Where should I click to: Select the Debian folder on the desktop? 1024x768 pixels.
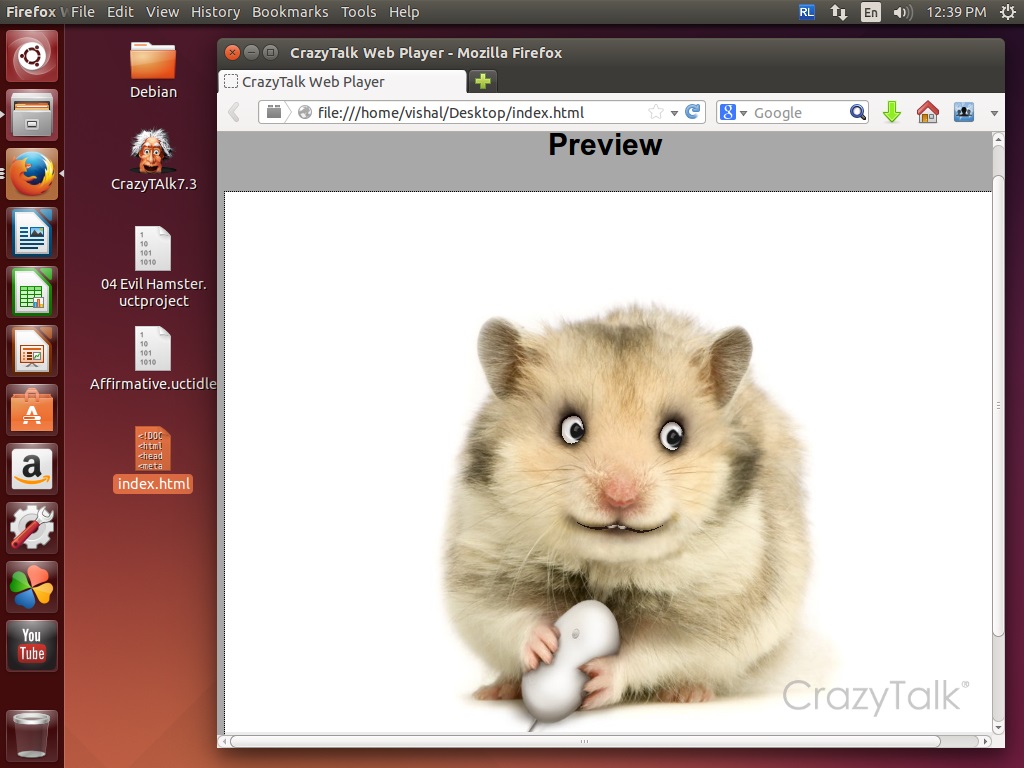tap(153, 70)
